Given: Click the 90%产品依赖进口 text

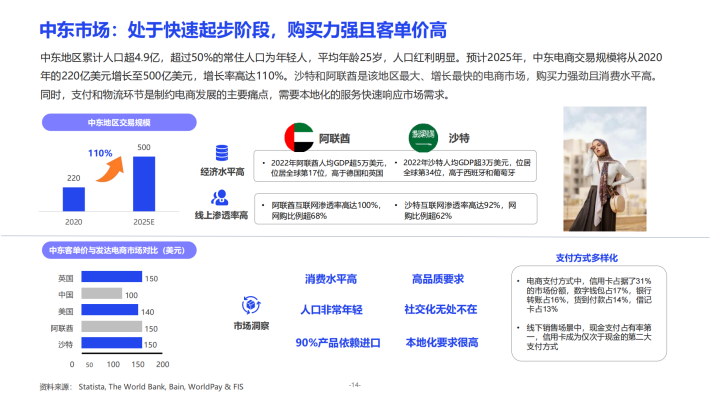Looking at the screenshot, I should pos(338,343).
